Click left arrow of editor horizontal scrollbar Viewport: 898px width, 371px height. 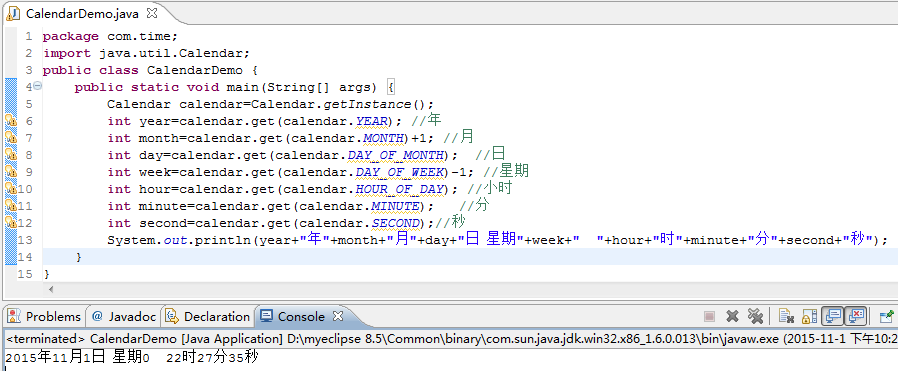[51, 290]
